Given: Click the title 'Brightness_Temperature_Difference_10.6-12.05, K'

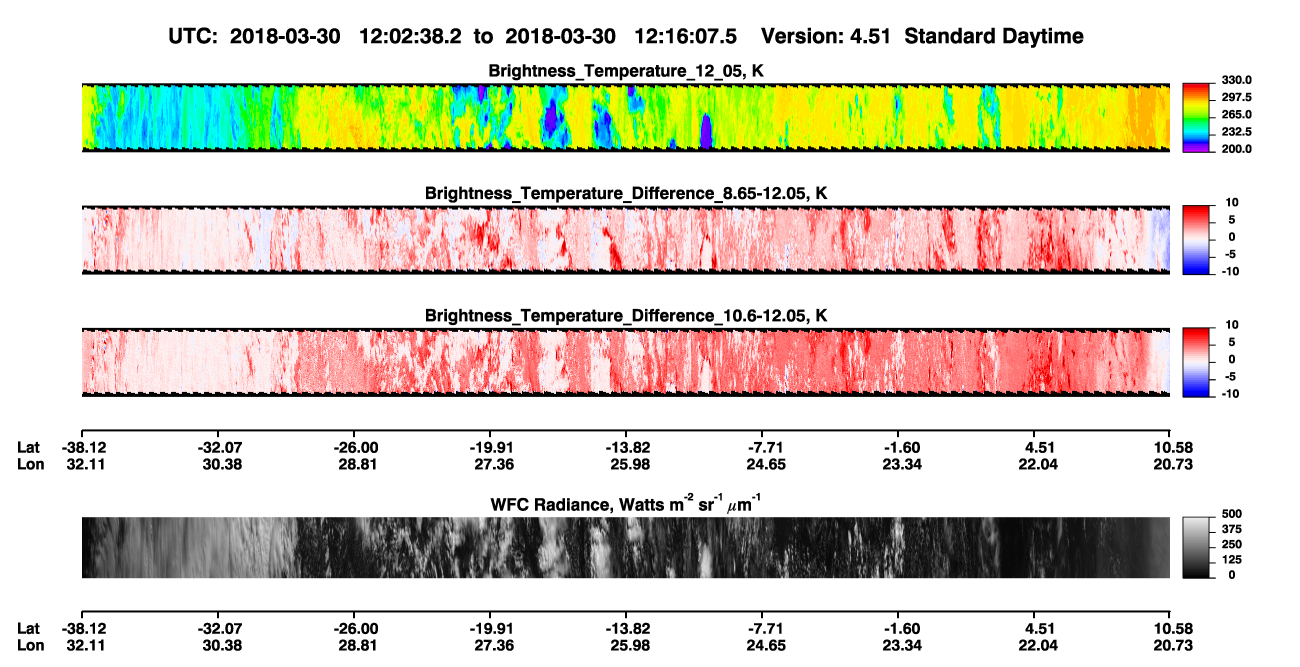Looking at the screenshot, I should coord(626,316).
